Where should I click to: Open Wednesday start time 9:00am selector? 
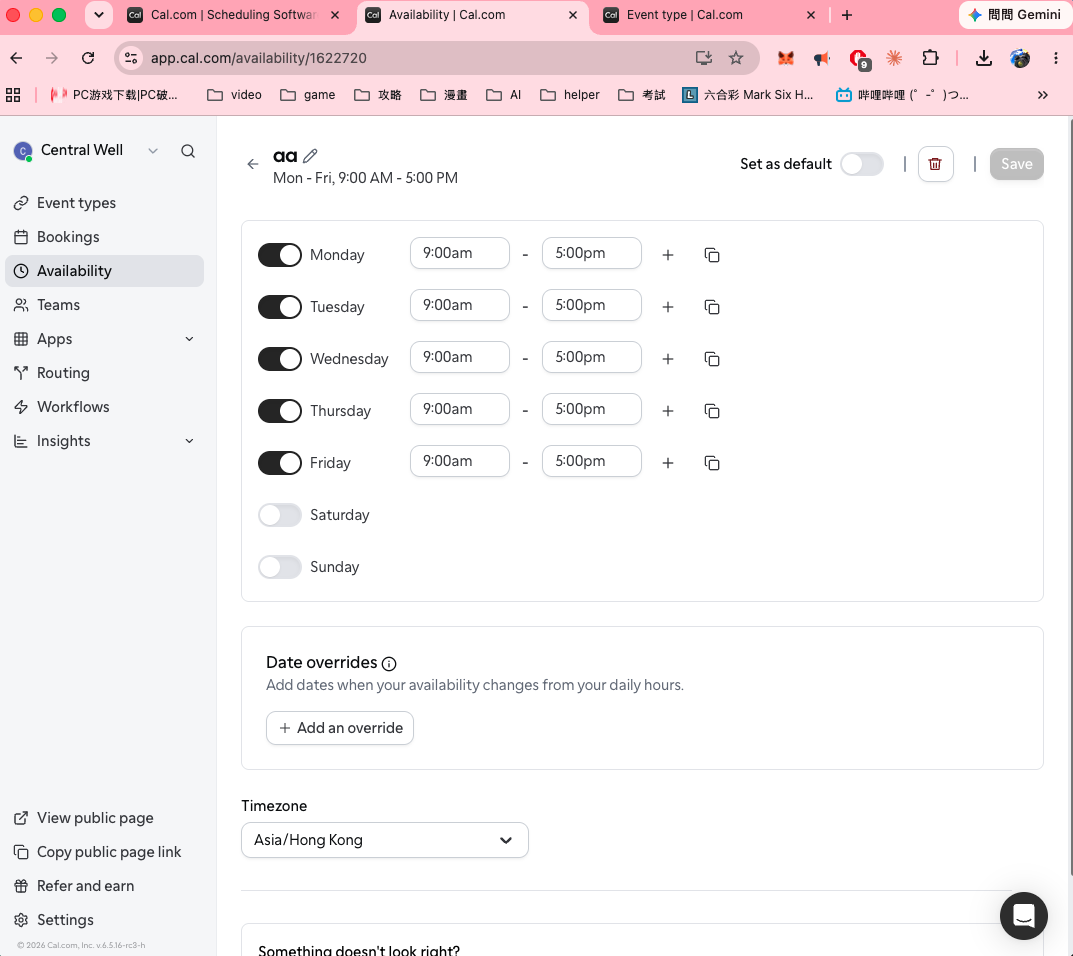tap(460, 357)
